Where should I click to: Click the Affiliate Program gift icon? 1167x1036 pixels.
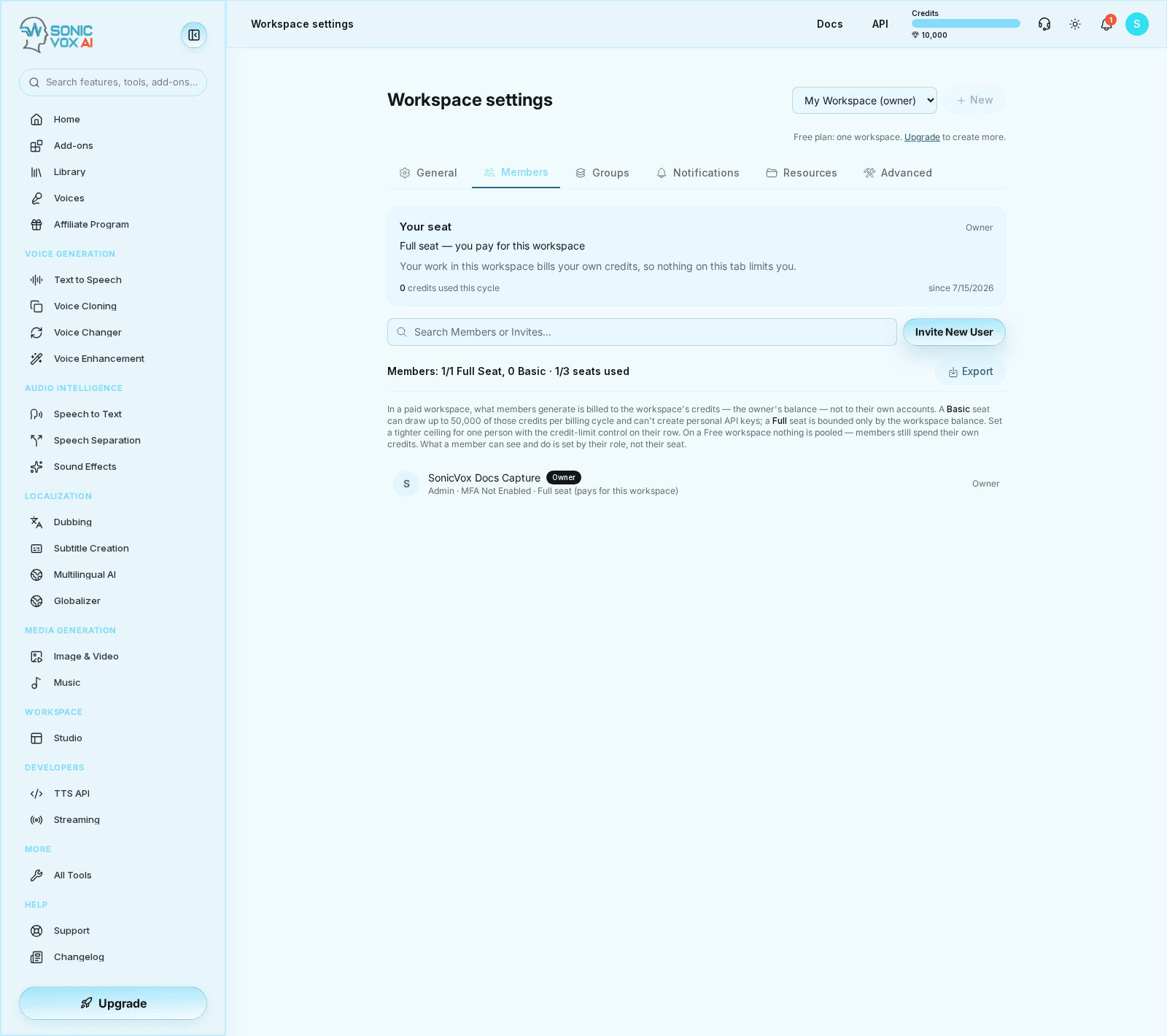pyautogui.click(x=36, y=225)
